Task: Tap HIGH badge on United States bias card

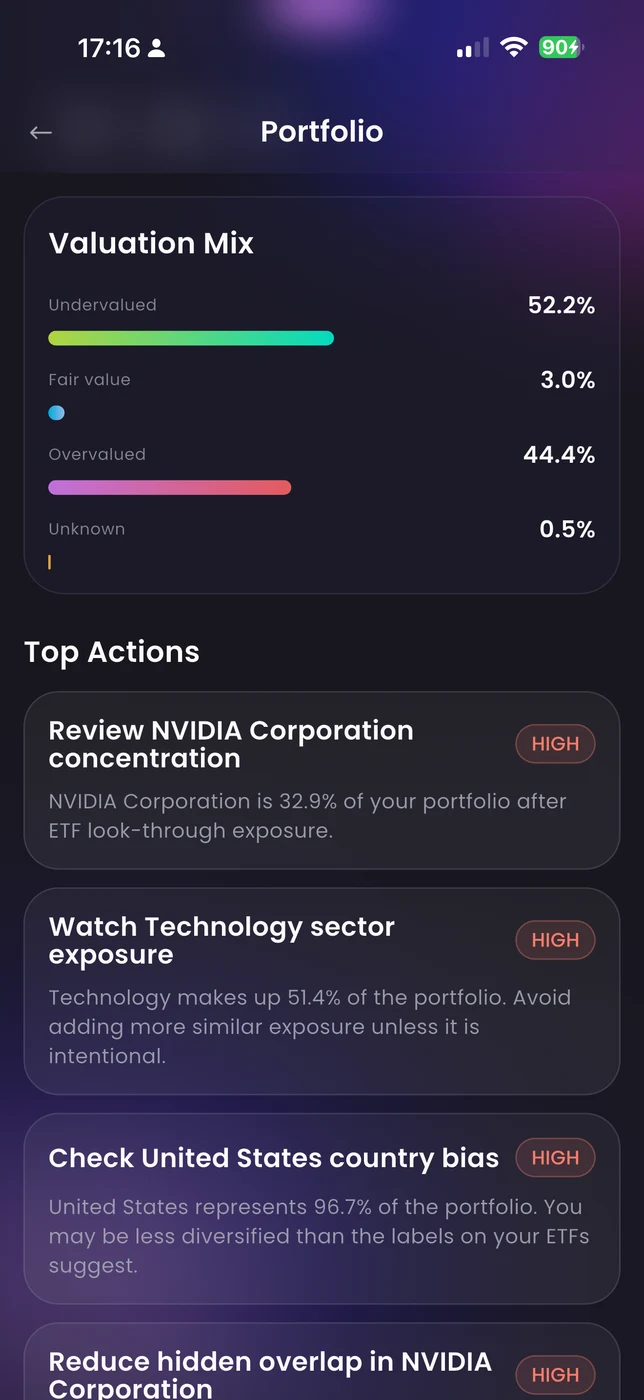Action: (x=555, y=1158)
